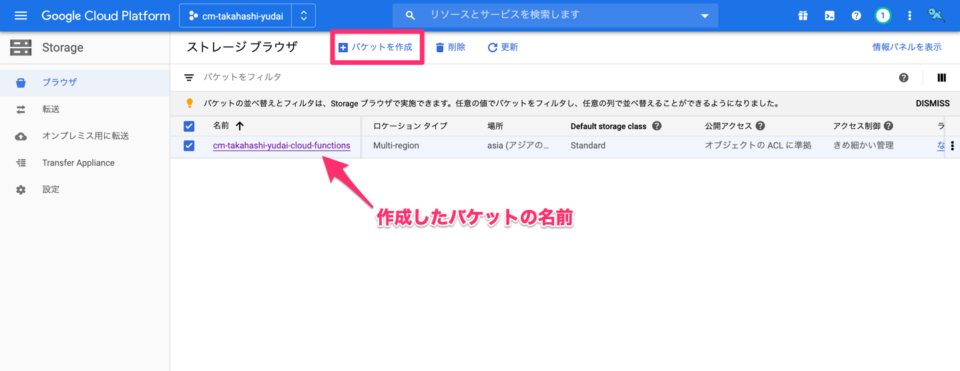Select ブラウザ in the sidebar
Image resolution: width=960 pixels, height=371 pixels.
pyautogui.click(x=84, y=82)
